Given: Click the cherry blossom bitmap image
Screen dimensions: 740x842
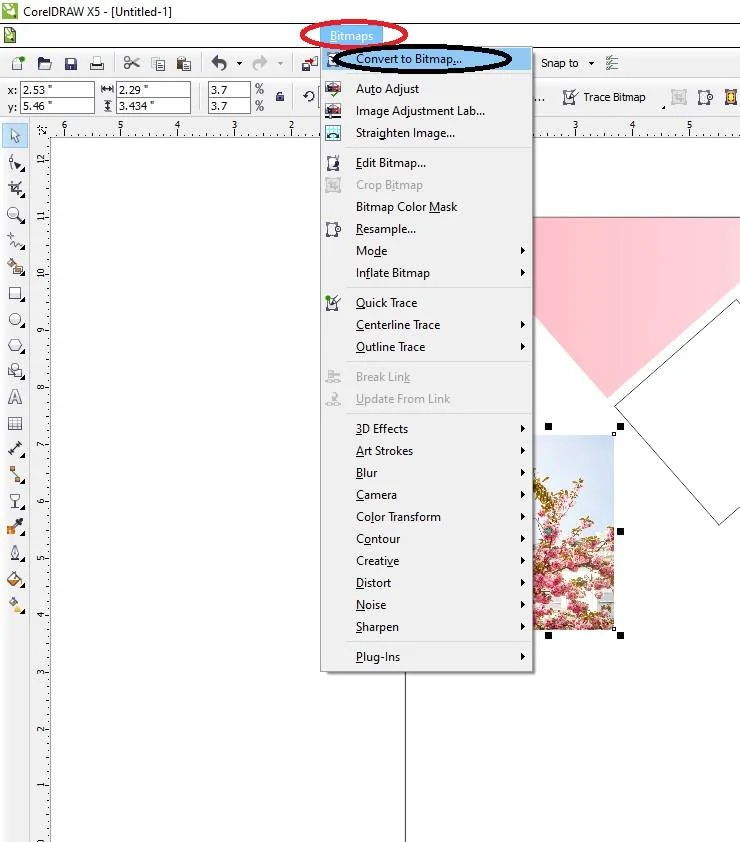Looking at the screenshot, I should [x=574, y=532].
